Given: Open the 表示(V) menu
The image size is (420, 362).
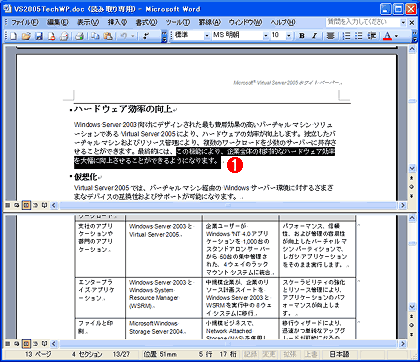Looking at the screenshot, I should (88, 22).
